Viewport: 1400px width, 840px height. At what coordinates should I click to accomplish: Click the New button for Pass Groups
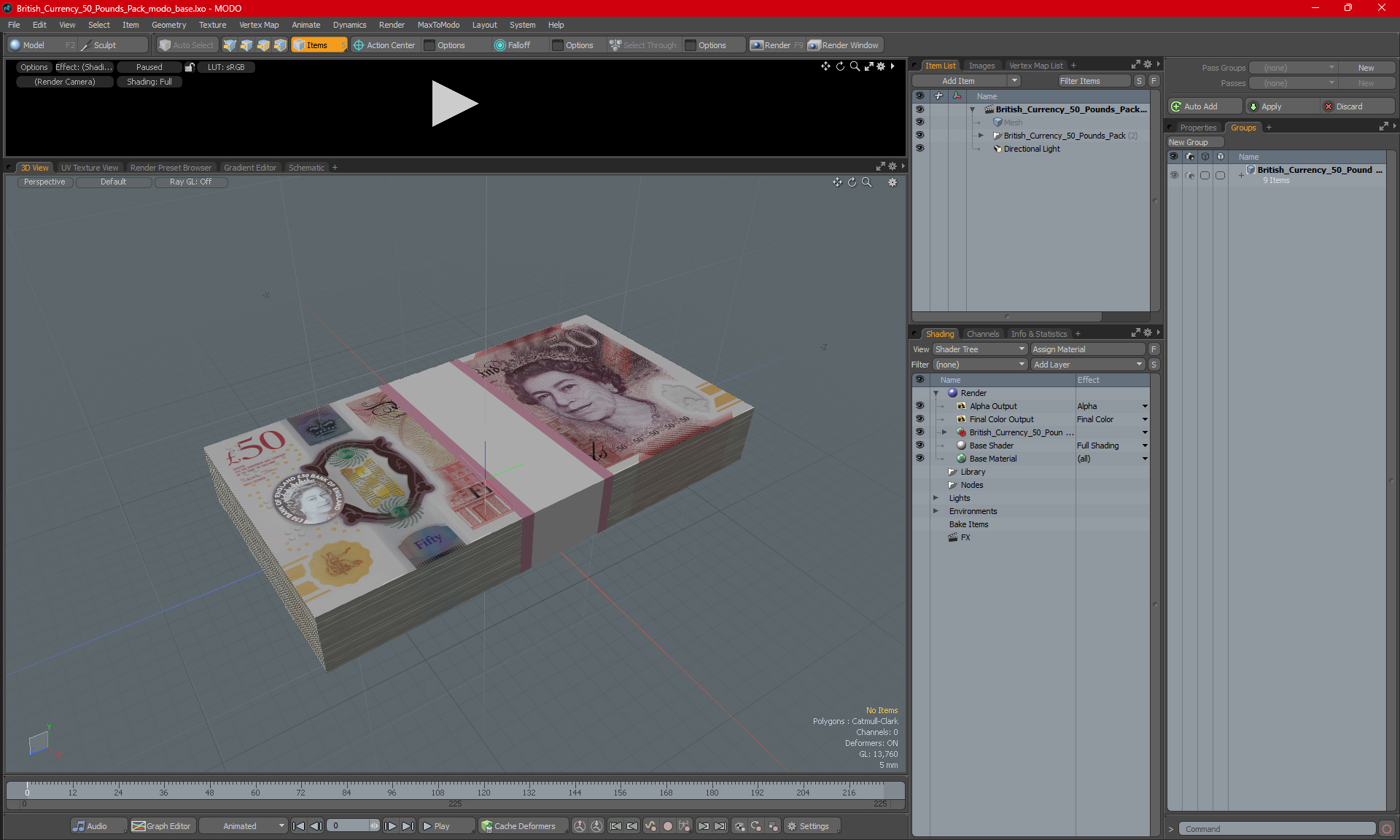pyautogui.click(x=1366, y=68)
